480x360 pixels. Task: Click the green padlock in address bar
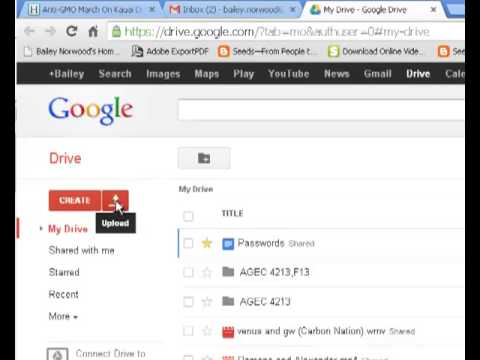click(116, 32)
